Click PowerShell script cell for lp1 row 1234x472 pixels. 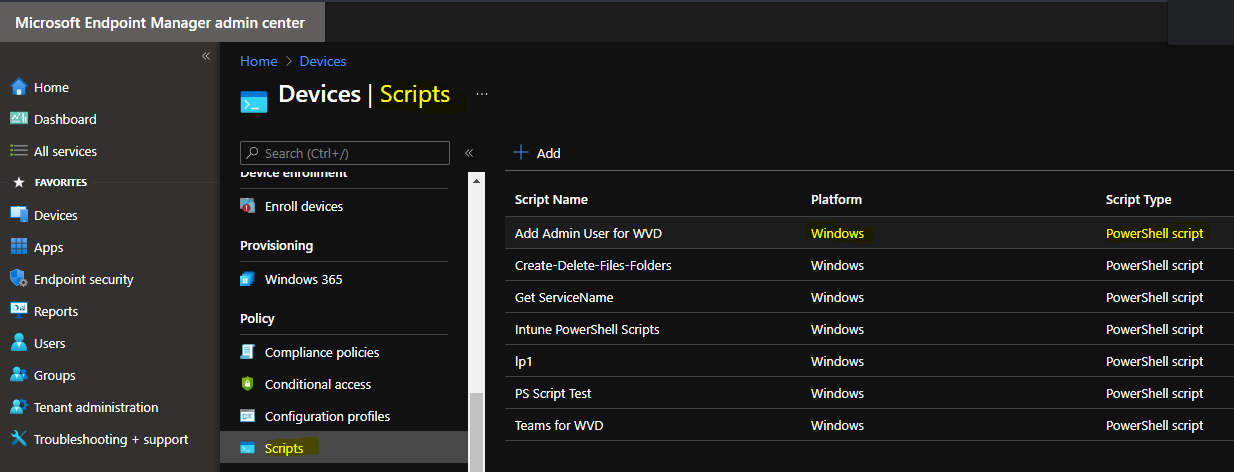[x=1154, y=361]
